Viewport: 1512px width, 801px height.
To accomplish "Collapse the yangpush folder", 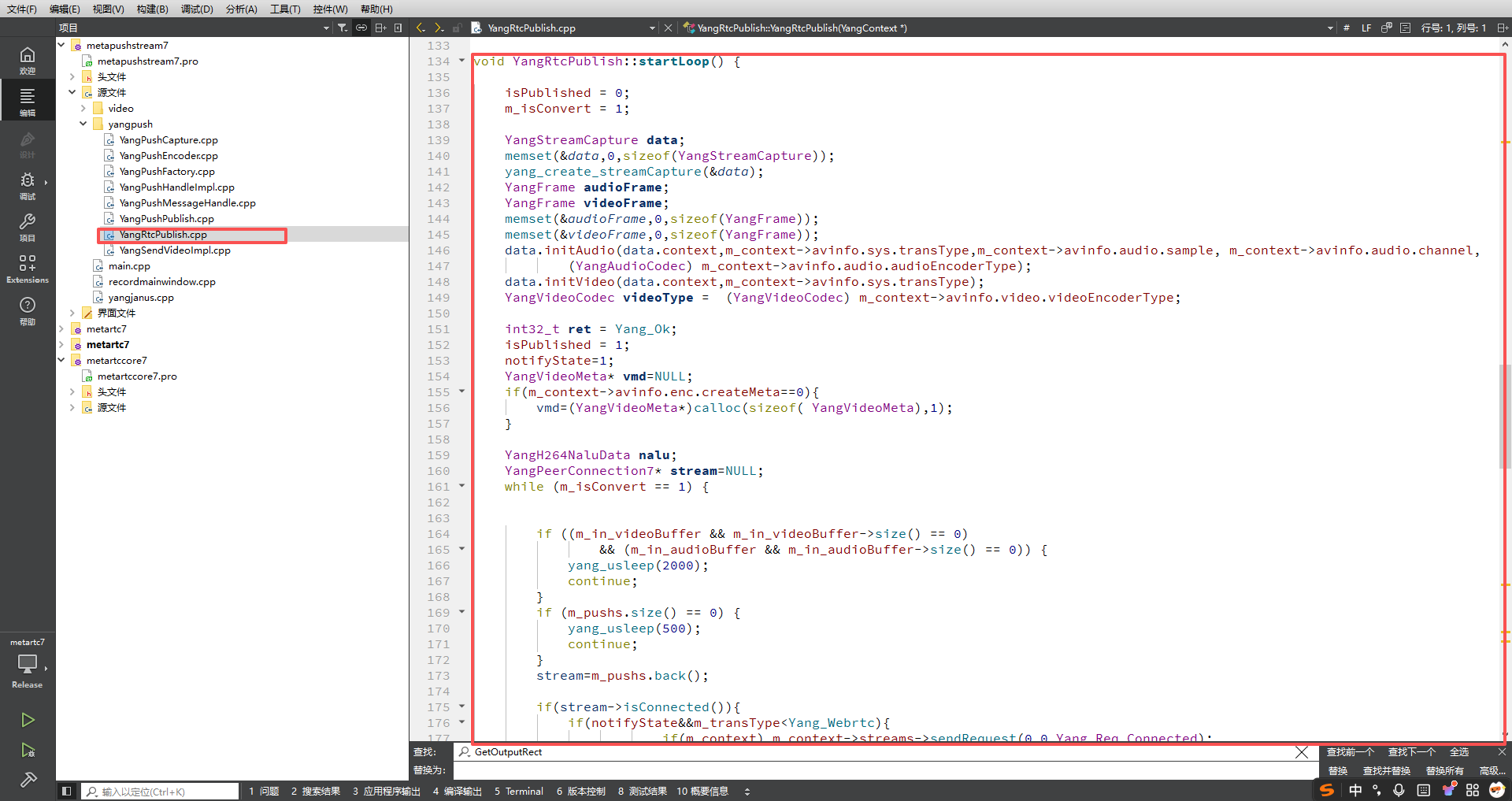I will (83, 124).
